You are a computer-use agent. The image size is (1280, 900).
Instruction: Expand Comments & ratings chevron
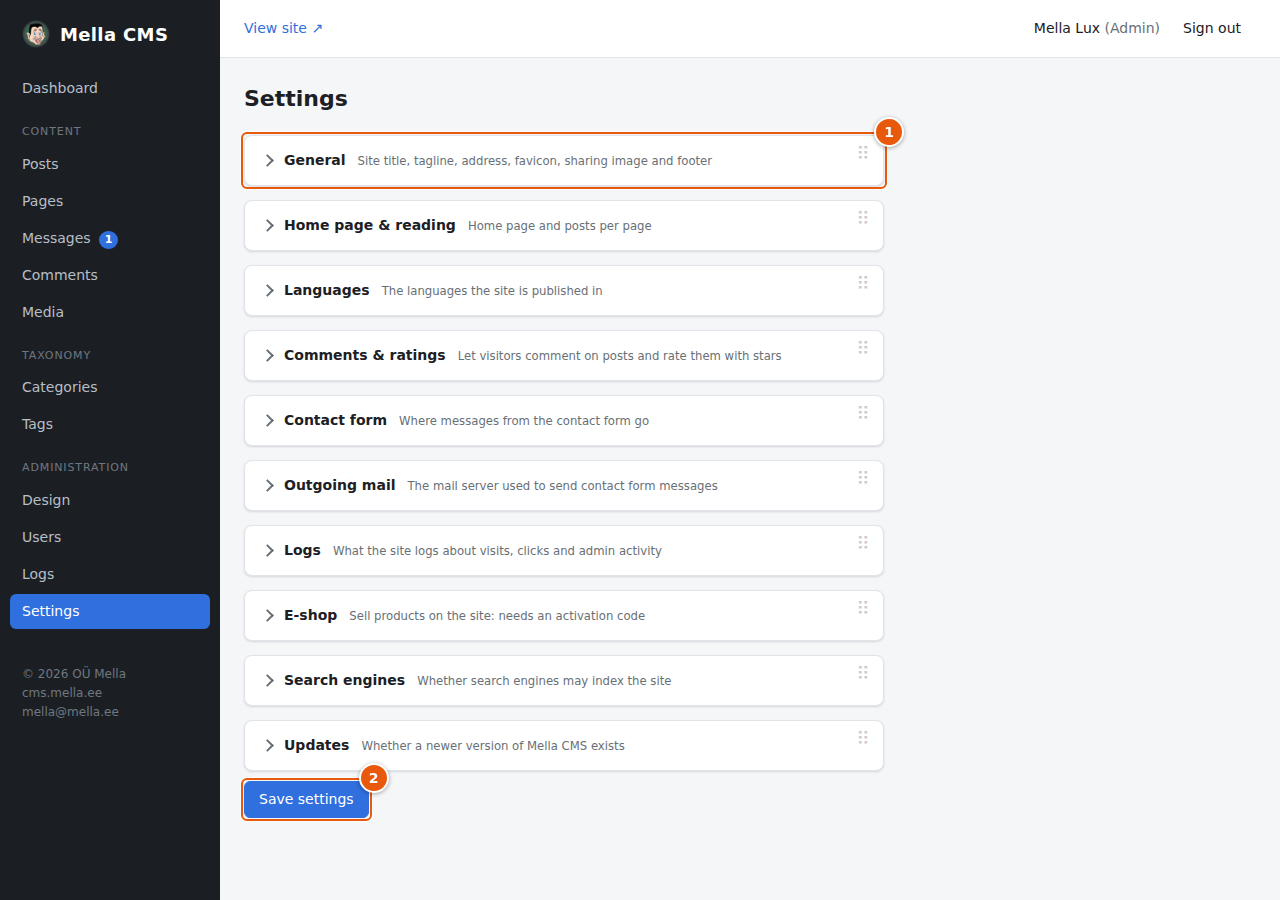point(269,356)
